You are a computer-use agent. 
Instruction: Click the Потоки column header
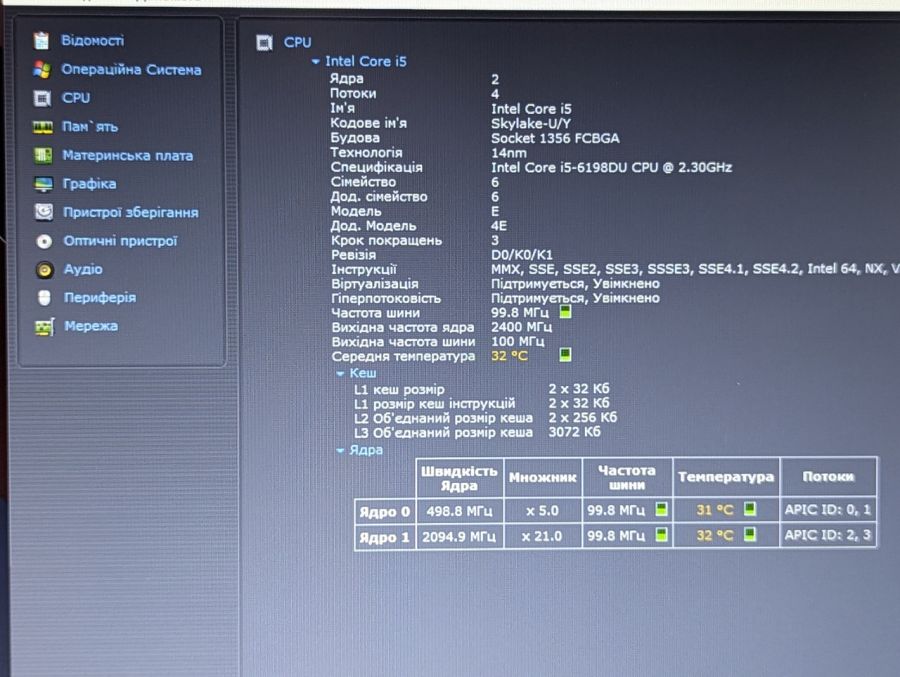tap(828, 477)
